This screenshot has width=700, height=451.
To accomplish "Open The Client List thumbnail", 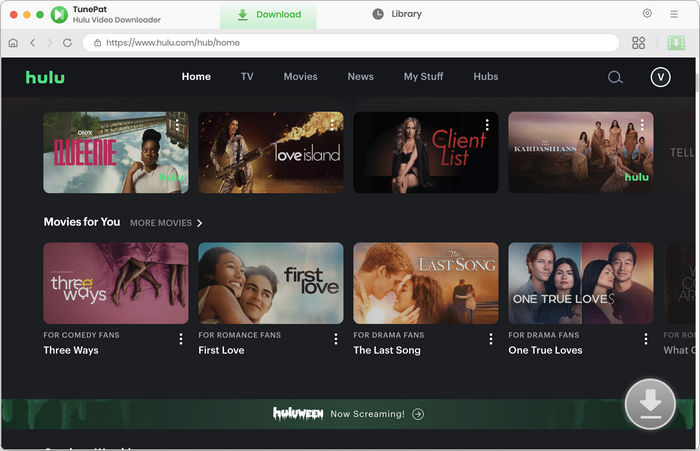I will [x=426, y=153].
